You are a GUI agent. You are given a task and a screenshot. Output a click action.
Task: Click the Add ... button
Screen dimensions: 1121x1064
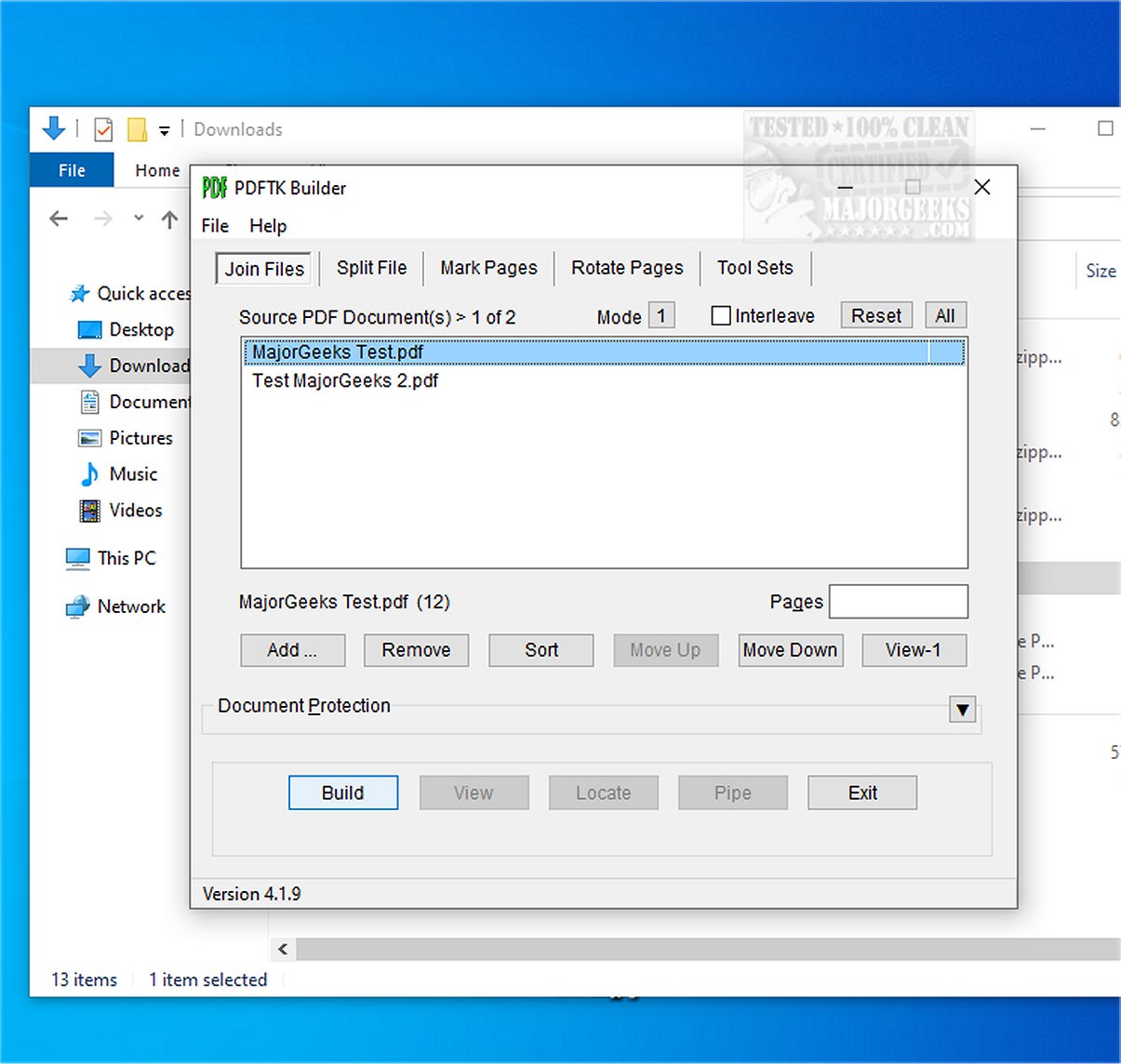coord(292,650)
